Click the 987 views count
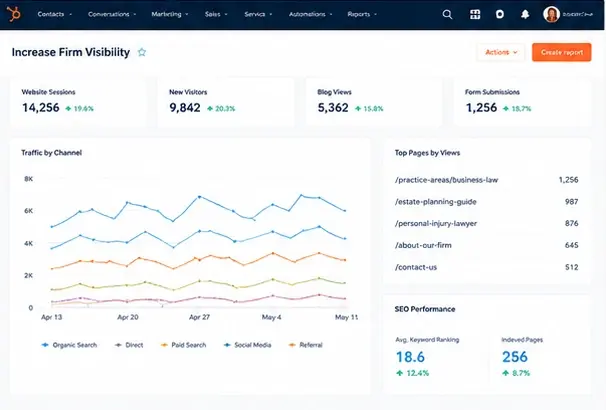Screen dimensions: 606x410 pyautogui.click(x=571, y=202)
